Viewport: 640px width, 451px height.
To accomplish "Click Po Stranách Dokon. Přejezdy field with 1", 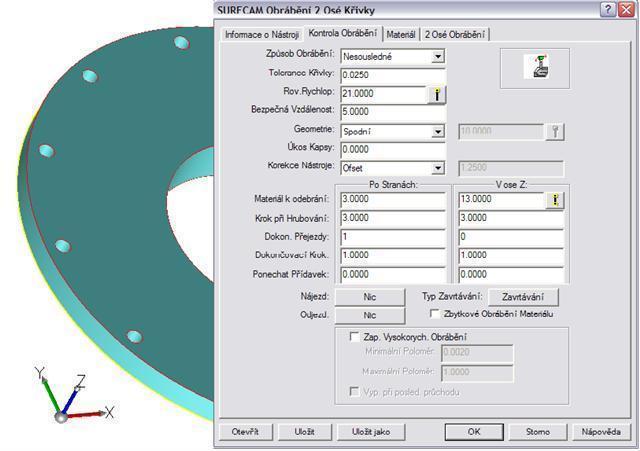I will pos(393,237).
